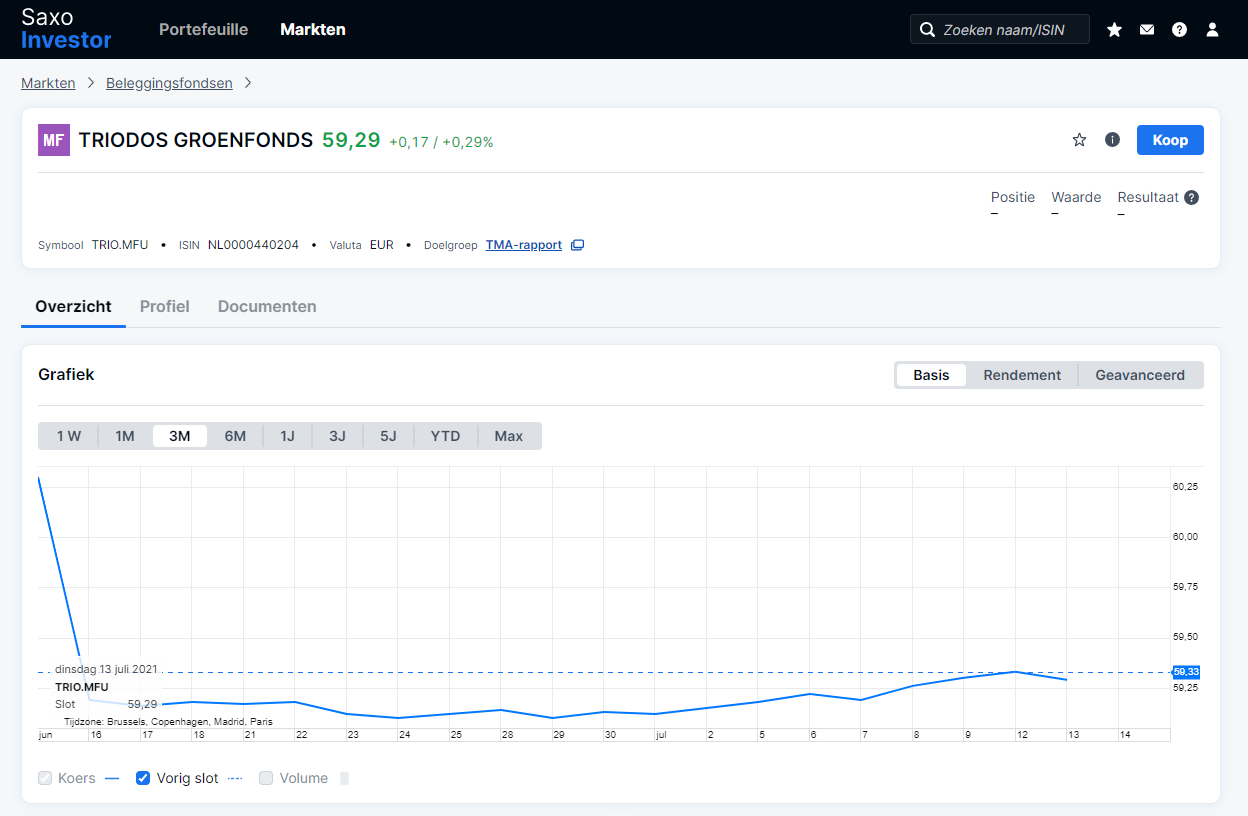Click the Tijdzone Brussels Copenhagen text

pyautogui.click(x=168, y=721)
